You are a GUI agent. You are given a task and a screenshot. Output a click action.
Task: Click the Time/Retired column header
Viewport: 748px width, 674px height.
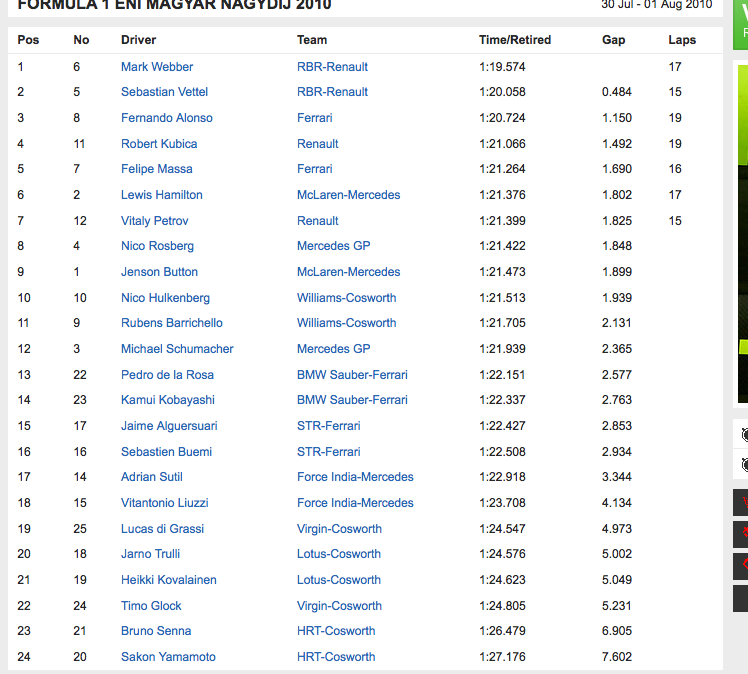514,40
